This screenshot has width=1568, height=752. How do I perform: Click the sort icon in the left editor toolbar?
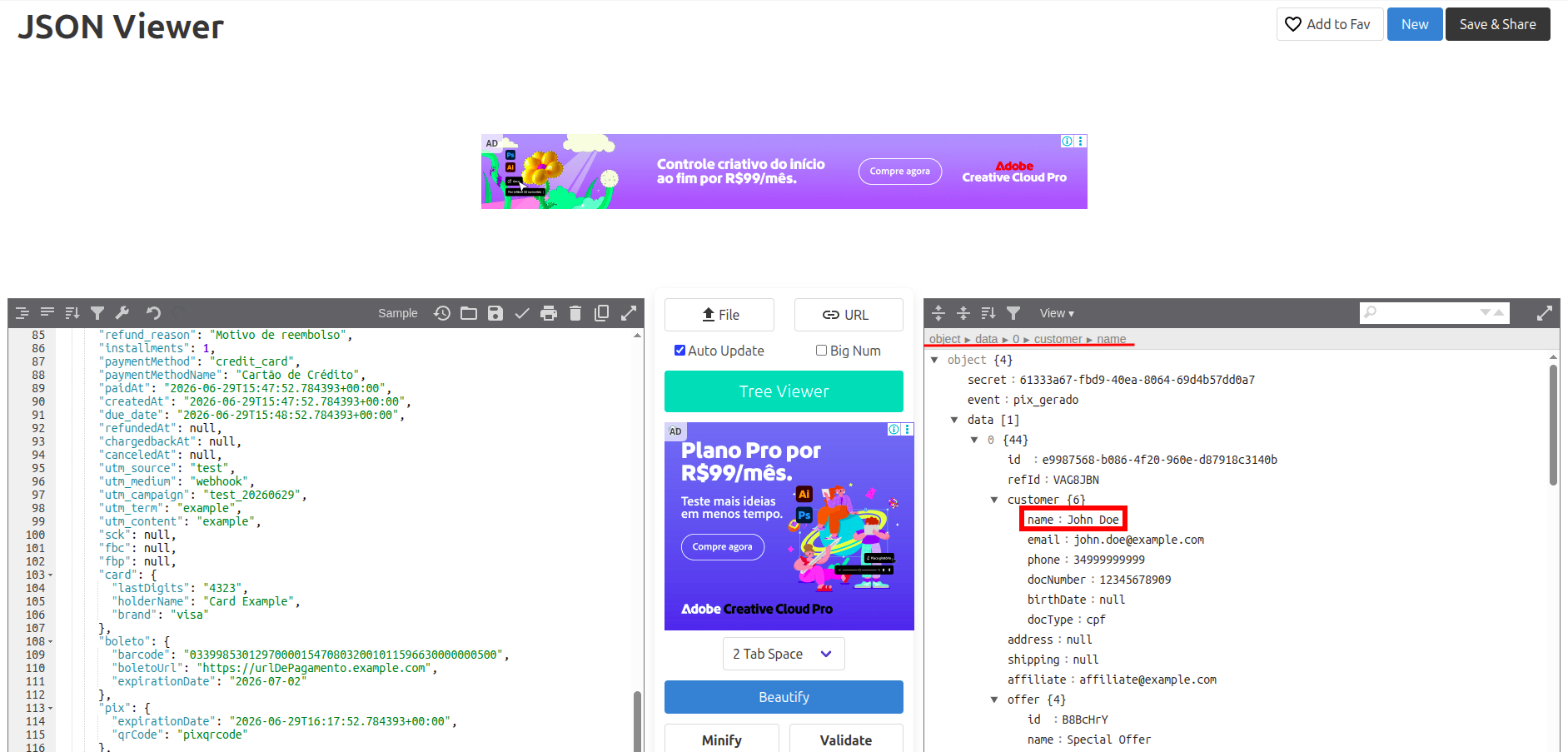(x=72, y=313)
